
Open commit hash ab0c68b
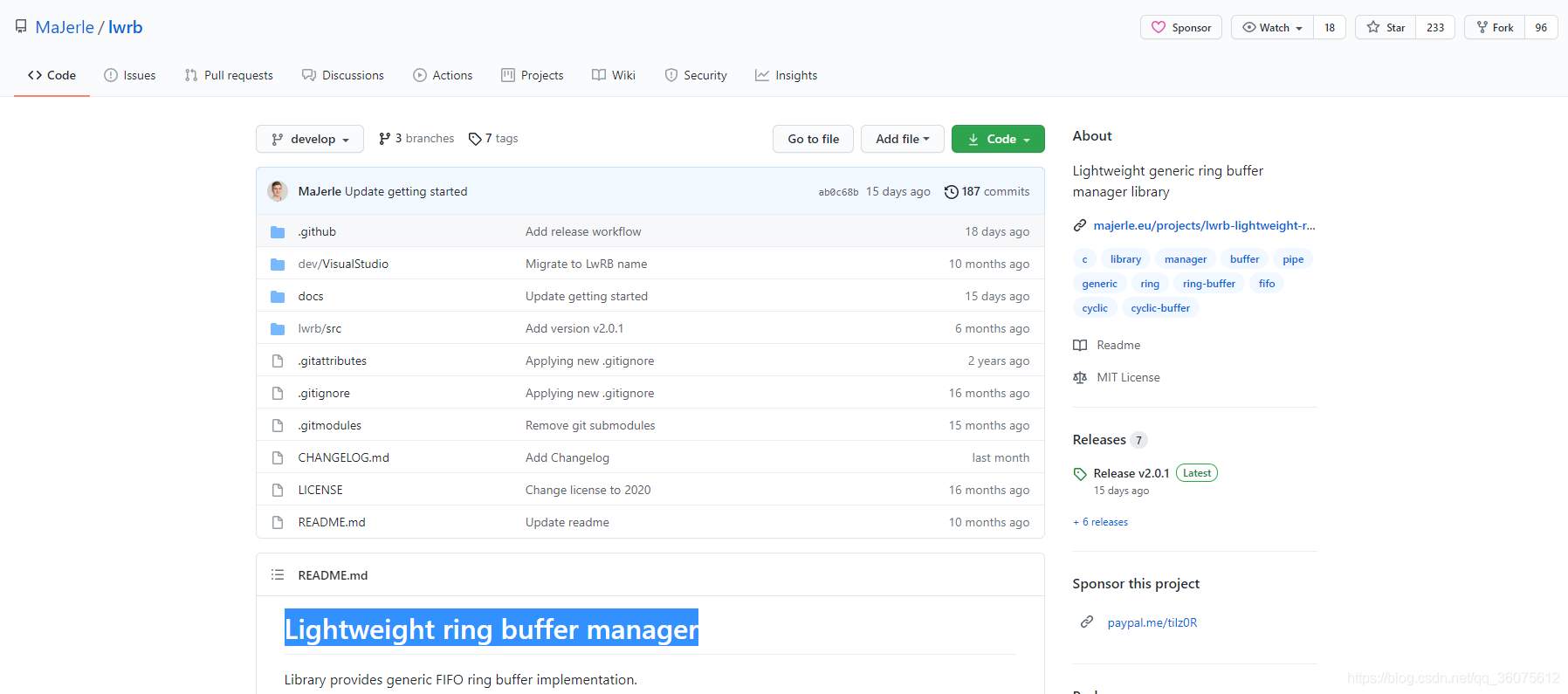pyautogui.click(x=838, y=192)
